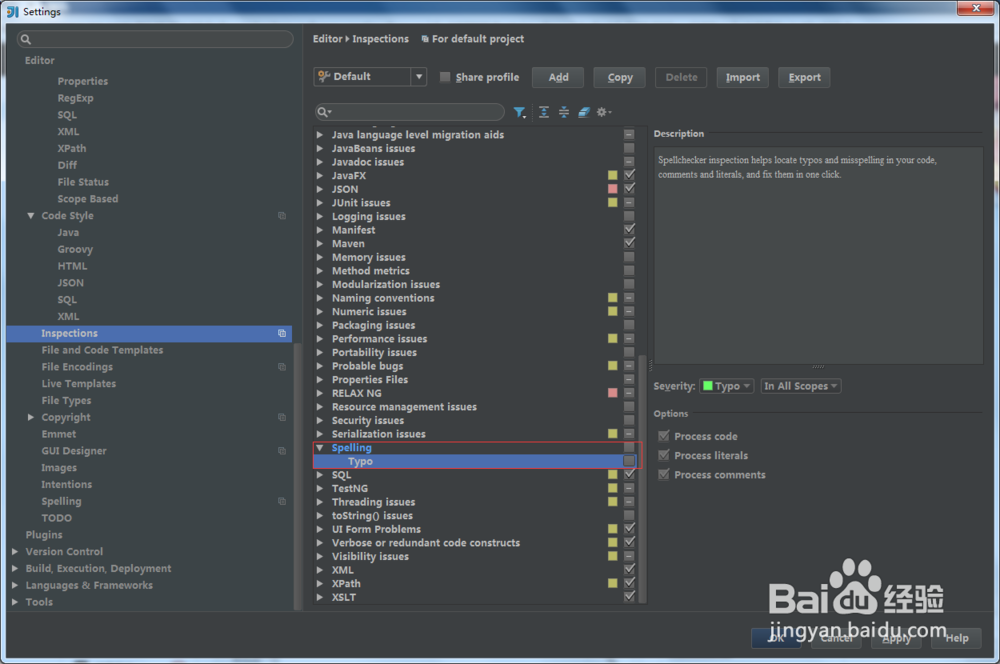Collapse the Spelling inspections group
The height and width of the screenshot is (664, 1000).
point(320,448)
